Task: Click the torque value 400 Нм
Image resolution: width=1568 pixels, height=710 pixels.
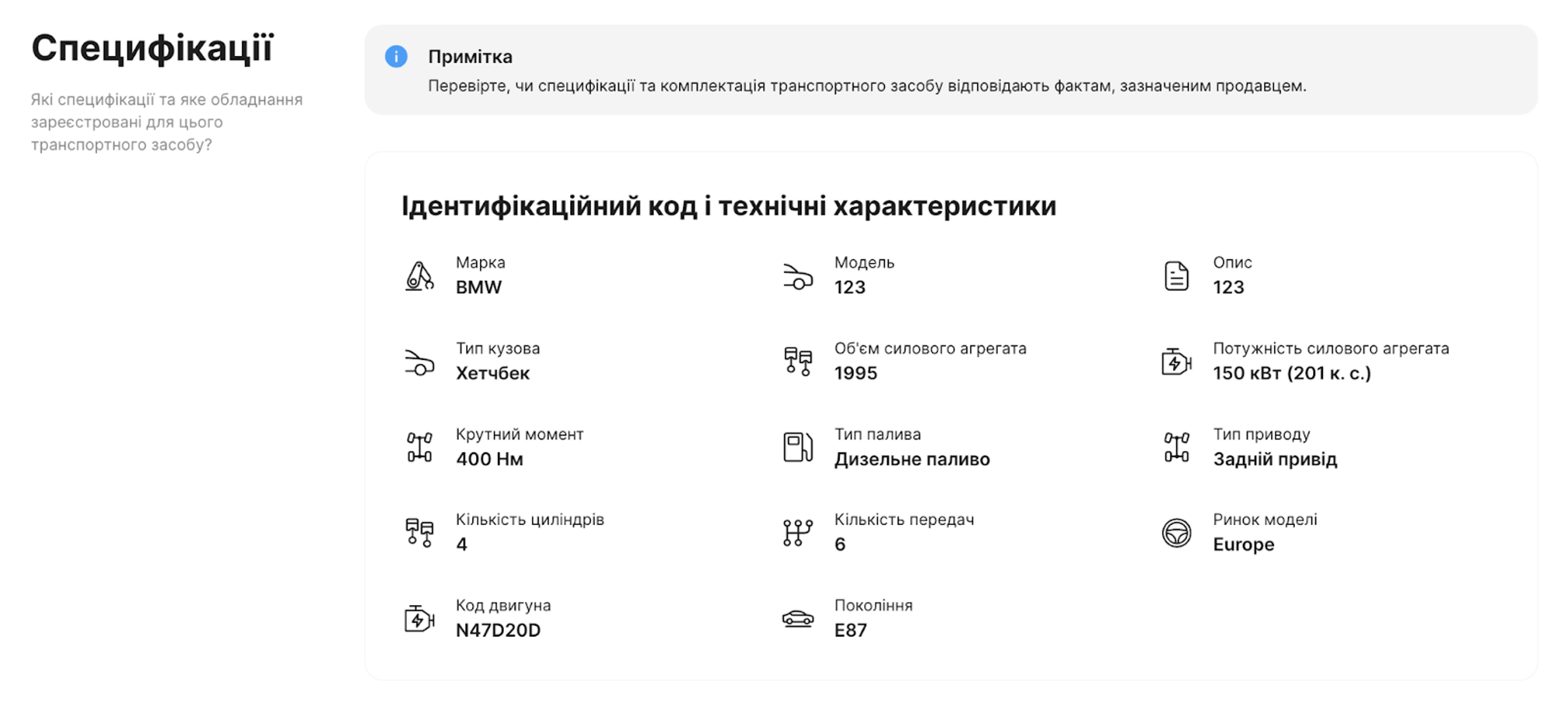Action: [x=490, y=459]
